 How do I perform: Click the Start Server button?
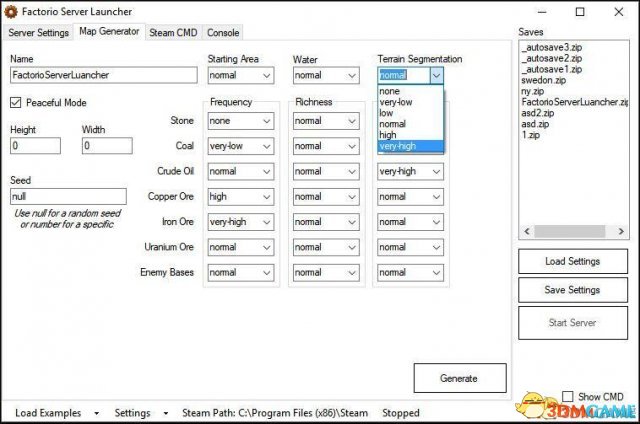pyautogui.click(x=573, y=323)
